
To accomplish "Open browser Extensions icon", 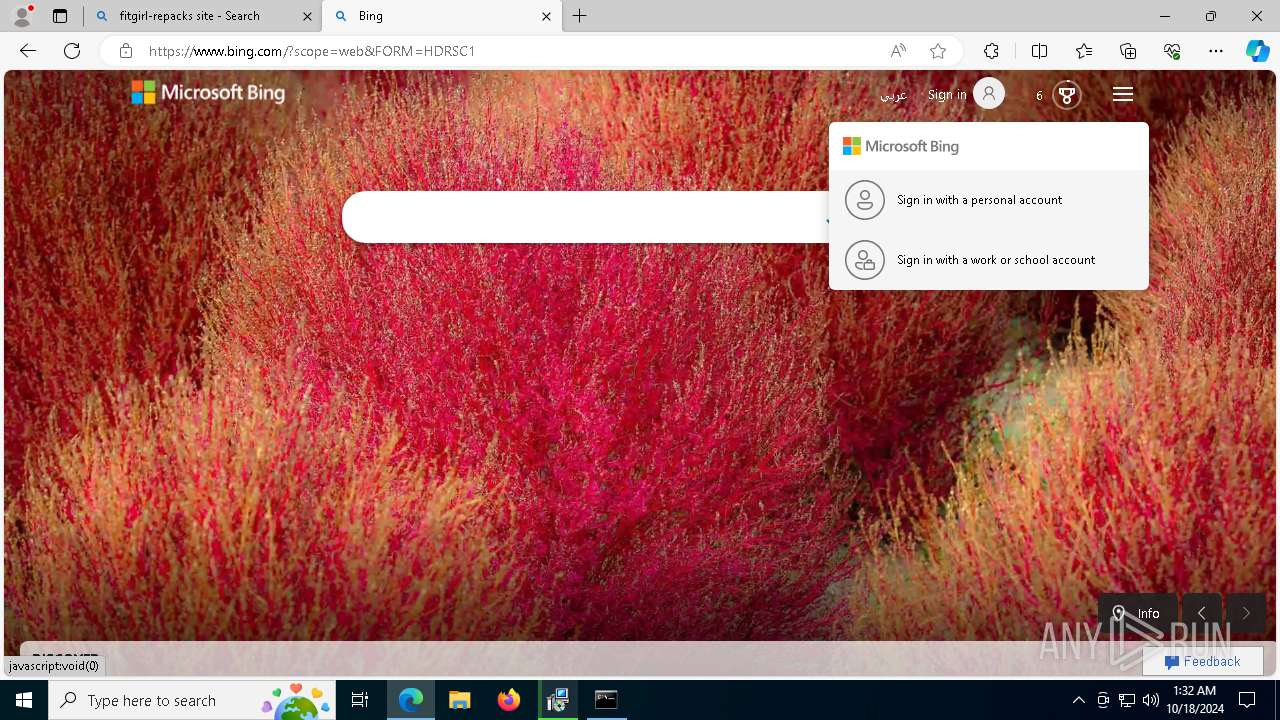I will coord(991,51).
